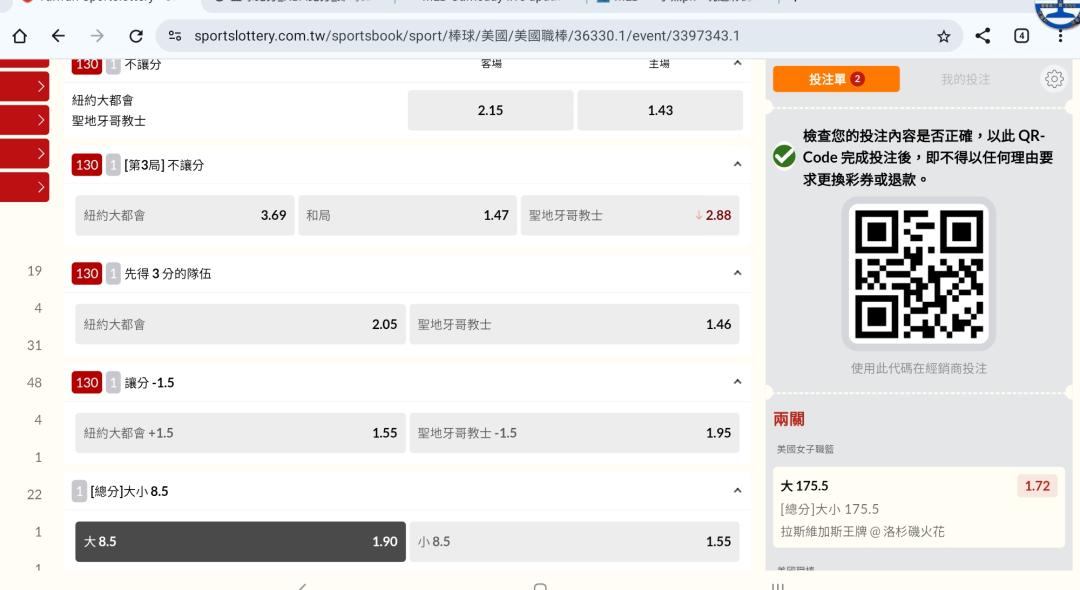Viewport: 1080px width, 590px height.
Task: Open bet slip settings gear
Action: point(1054,79)
